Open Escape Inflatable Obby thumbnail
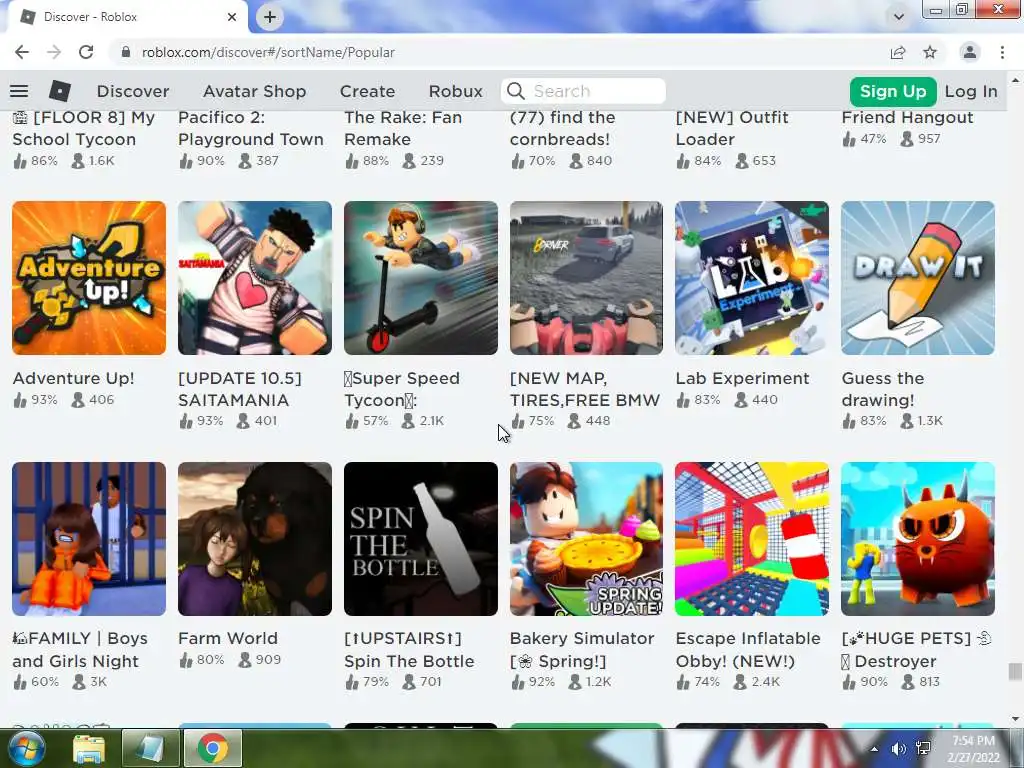Screen dimensions: 1024x768 point(752,539)
